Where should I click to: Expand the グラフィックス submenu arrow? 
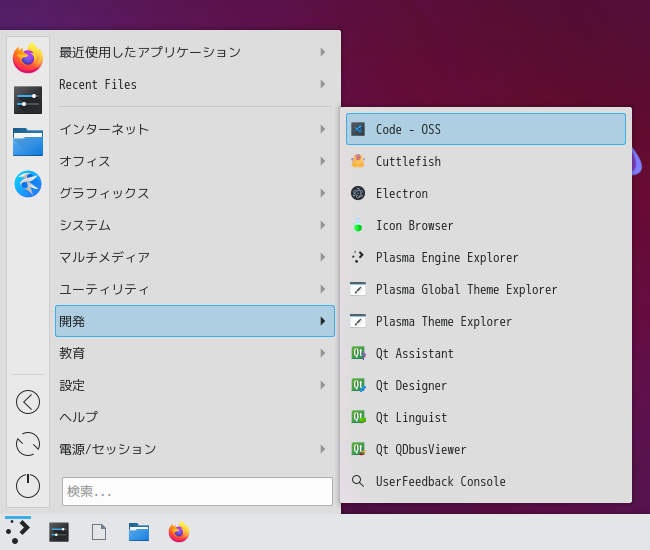pos(323,193)
